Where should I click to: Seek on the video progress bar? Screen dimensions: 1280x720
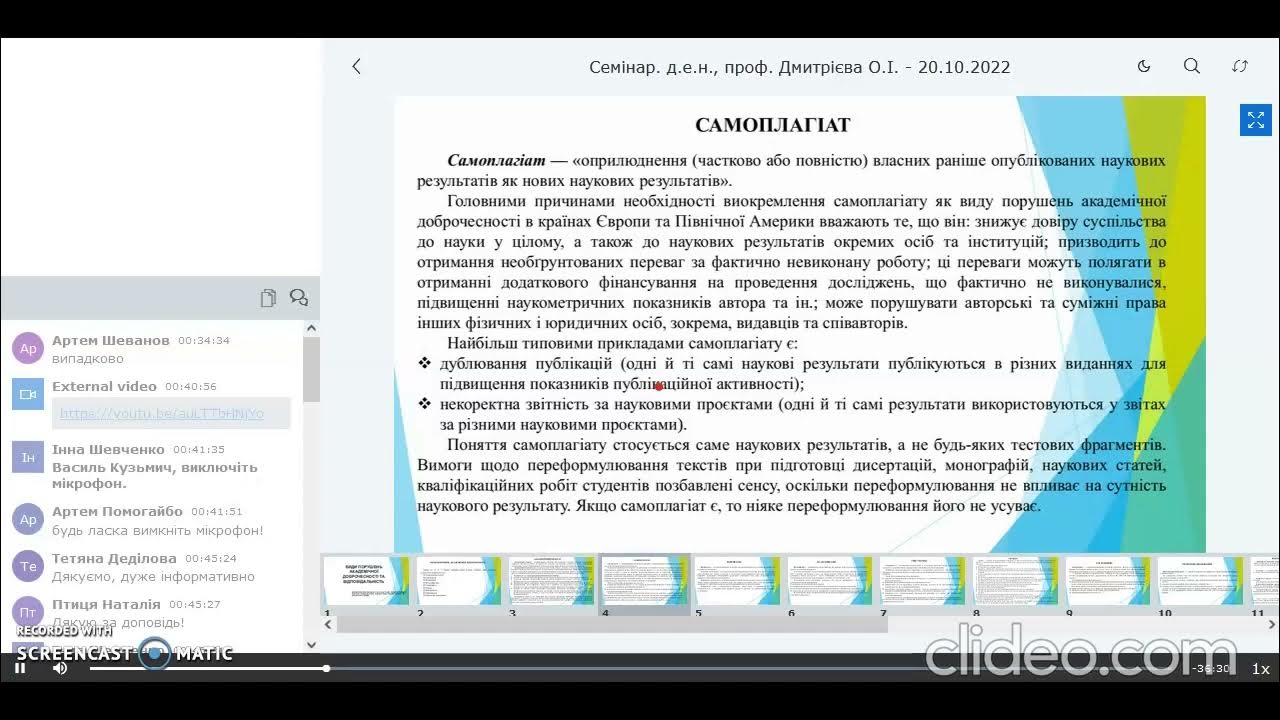640,668
